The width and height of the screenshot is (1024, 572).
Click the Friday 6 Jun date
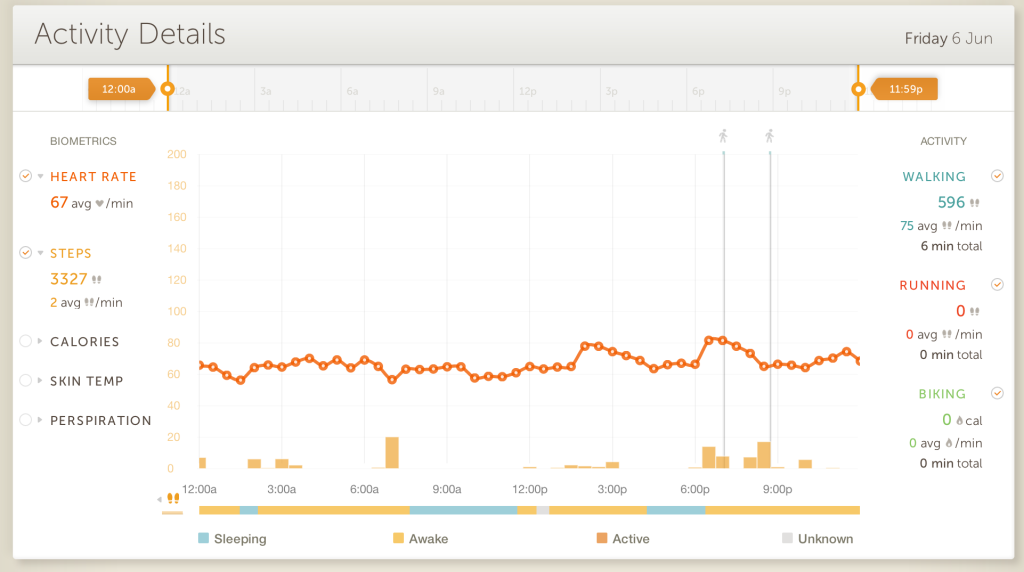point(948,39)
